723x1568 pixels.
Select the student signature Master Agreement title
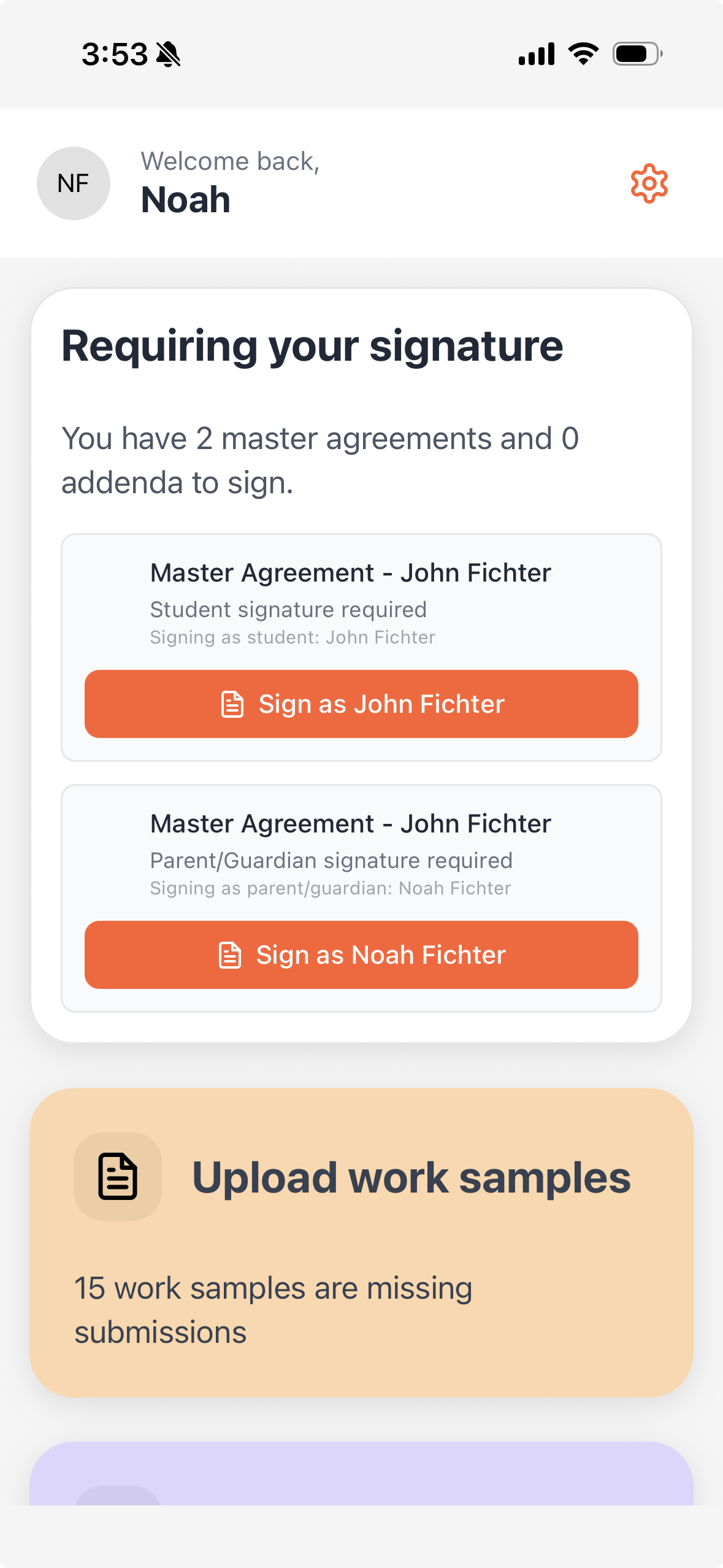pyautogui.click(x=351, y=573)
